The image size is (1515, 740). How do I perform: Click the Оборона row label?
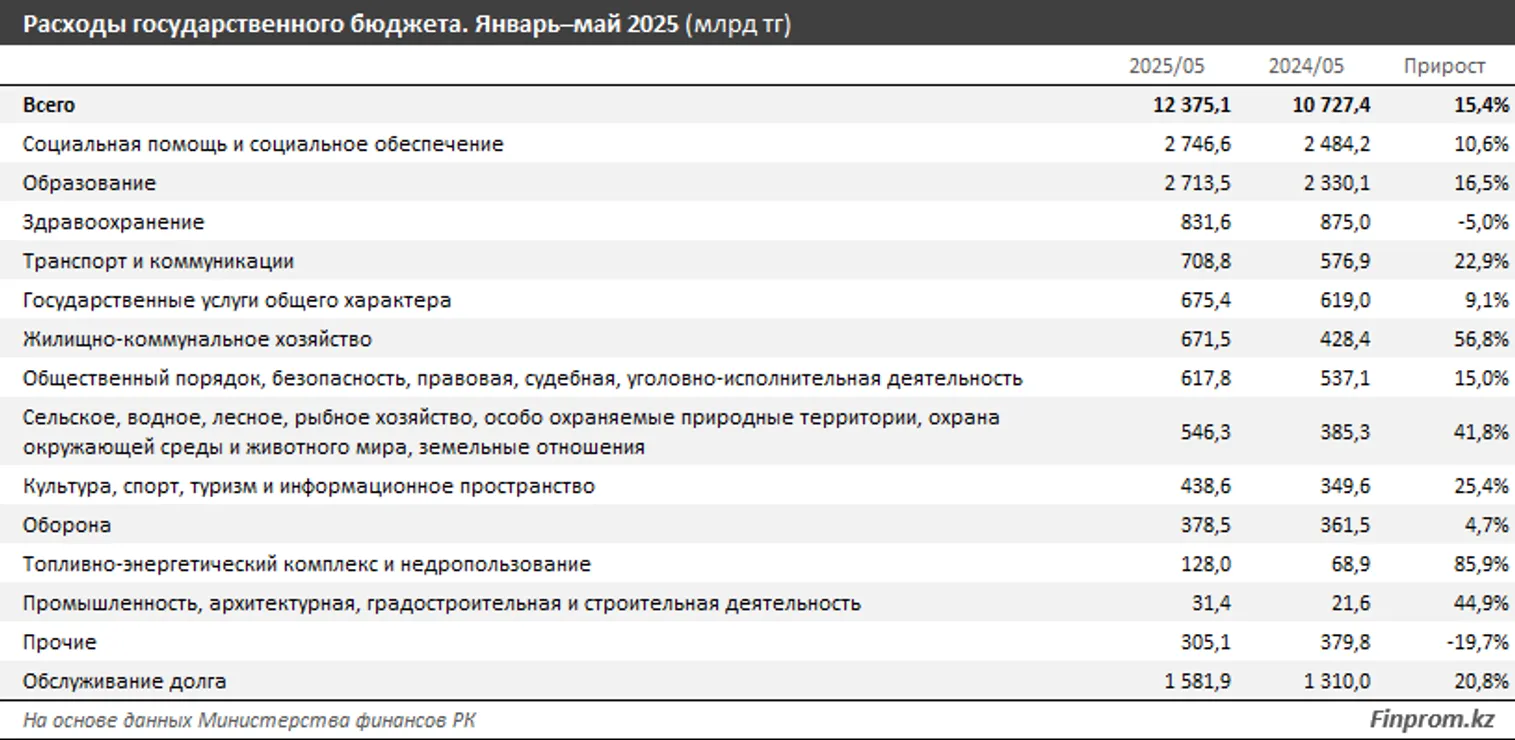66,525
